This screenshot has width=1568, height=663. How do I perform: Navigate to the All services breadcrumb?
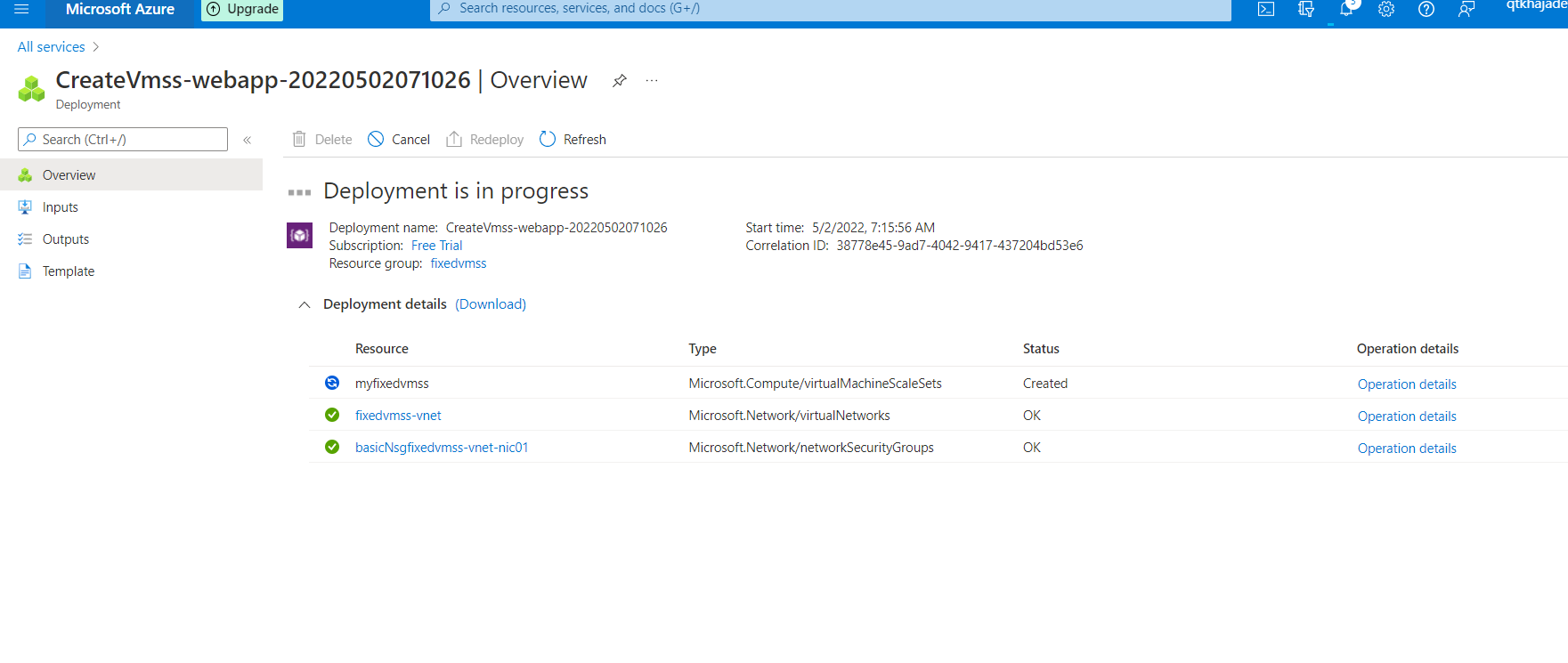click(52, 47)
